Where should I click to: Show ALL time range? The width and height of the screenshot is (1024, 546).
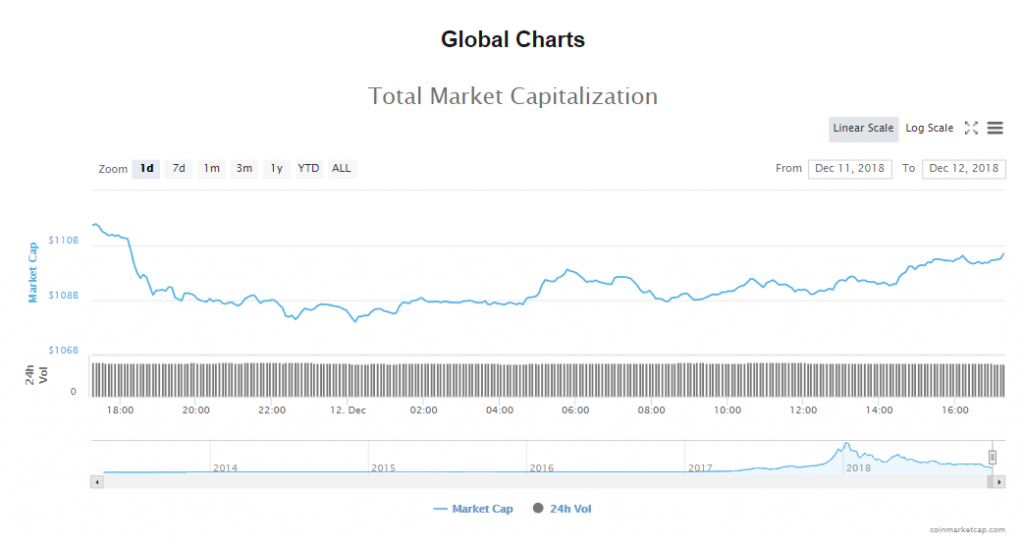341,168
